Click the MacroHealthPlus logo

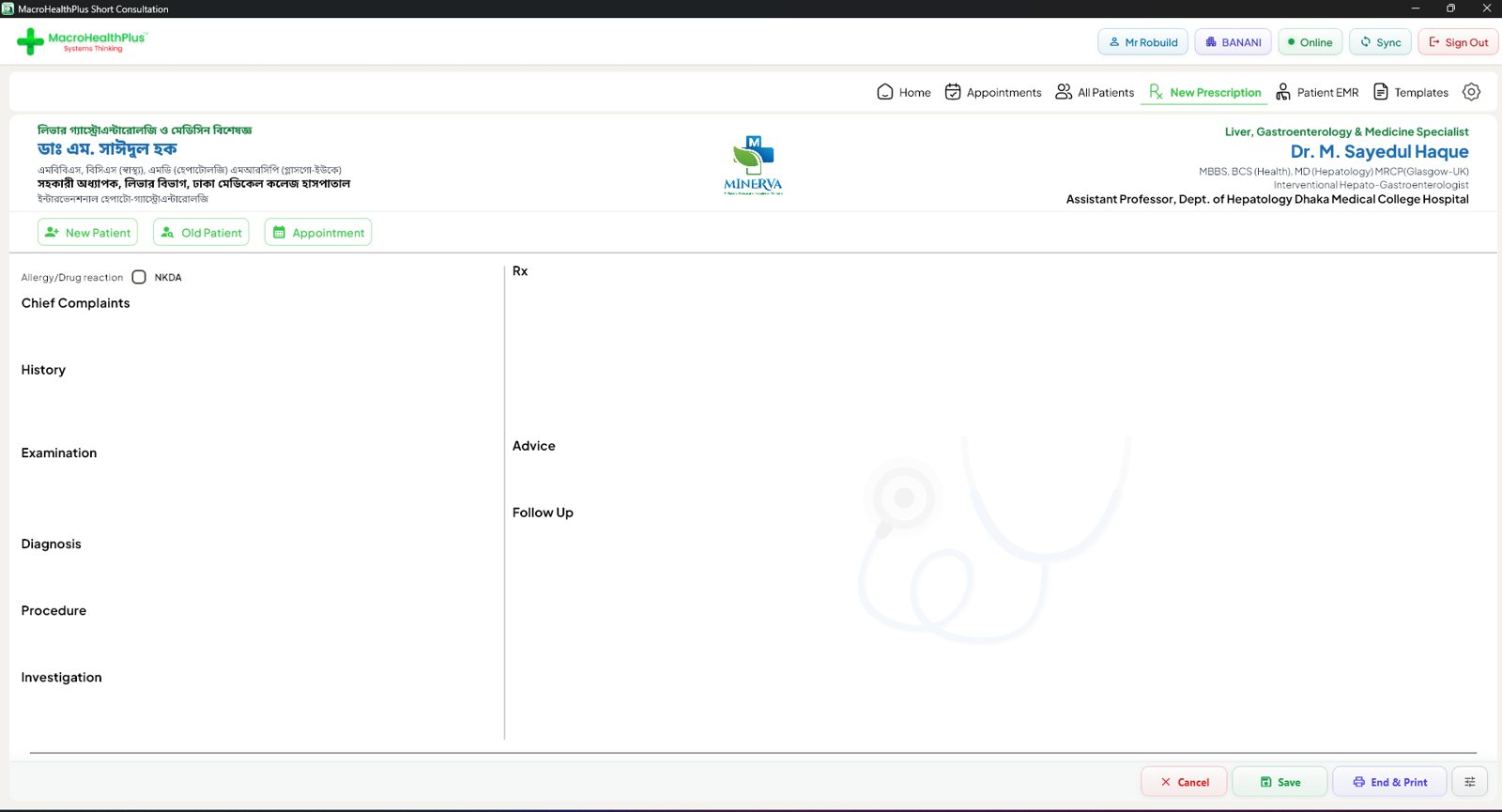tap(82, 41)
